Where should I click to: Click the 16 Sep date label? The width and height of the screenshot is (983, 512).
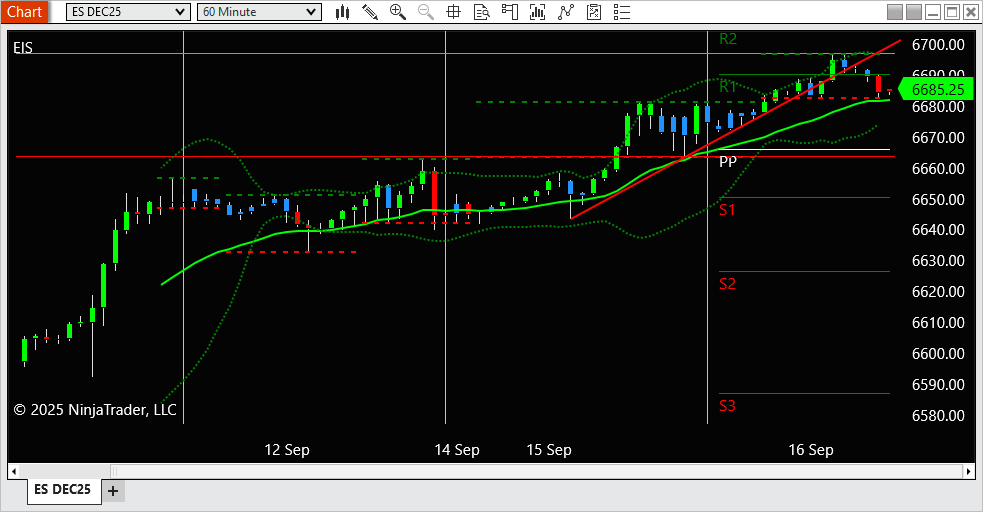[811, 450]
